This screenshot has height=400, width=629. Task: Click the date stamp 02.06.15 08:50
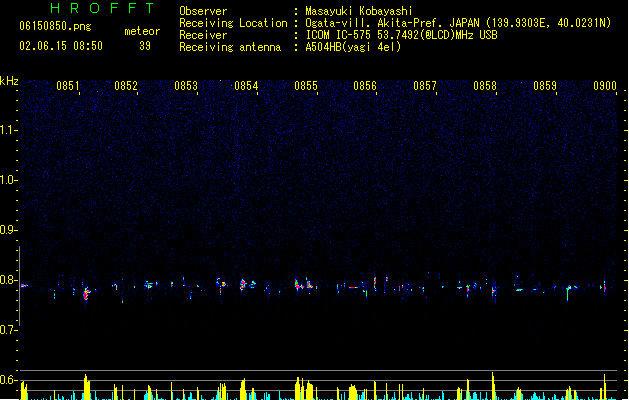pyautogui.click(x=61, y=46)
